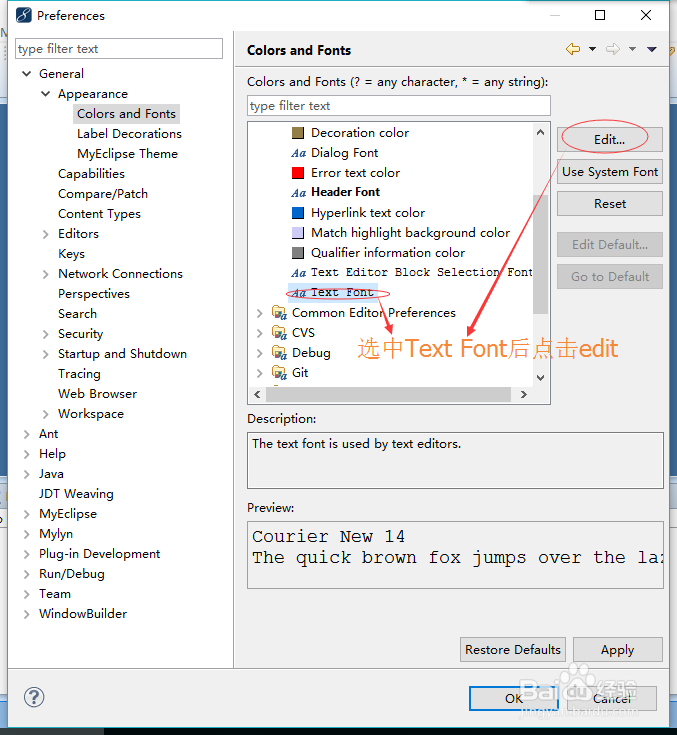
Task: Click the Preferences window app icon
Action: click(x=23, y=15)
